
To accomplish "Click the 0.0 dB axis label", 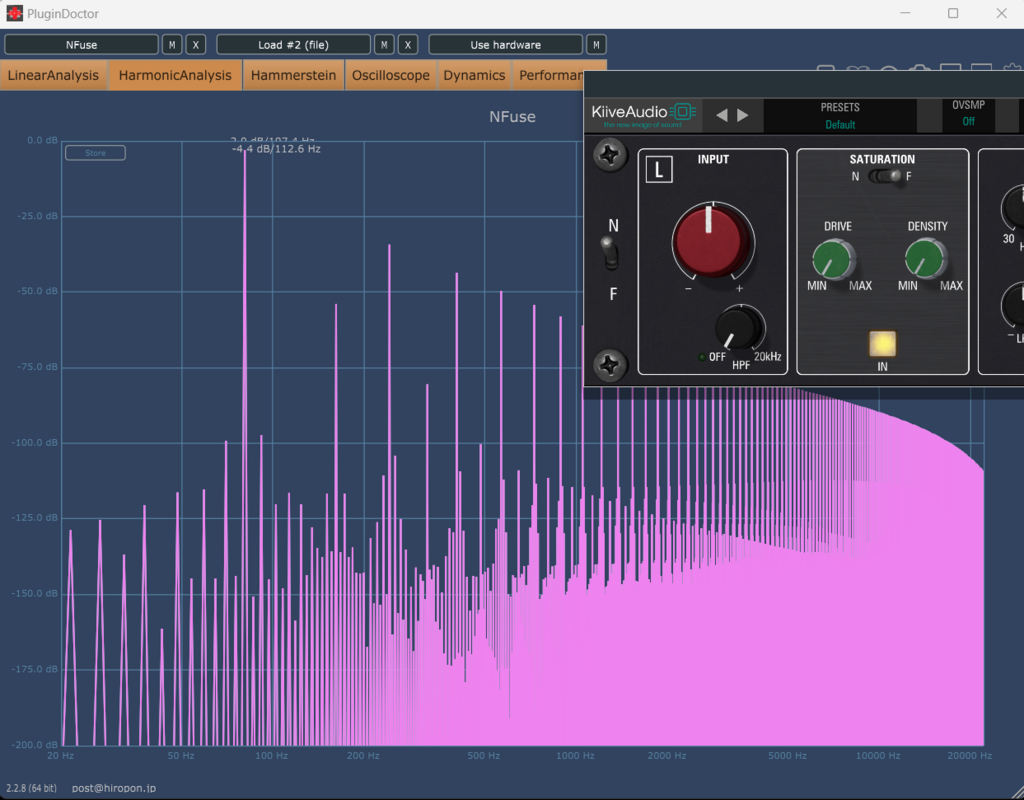I will pyautogui.click(x=42, y=140).
